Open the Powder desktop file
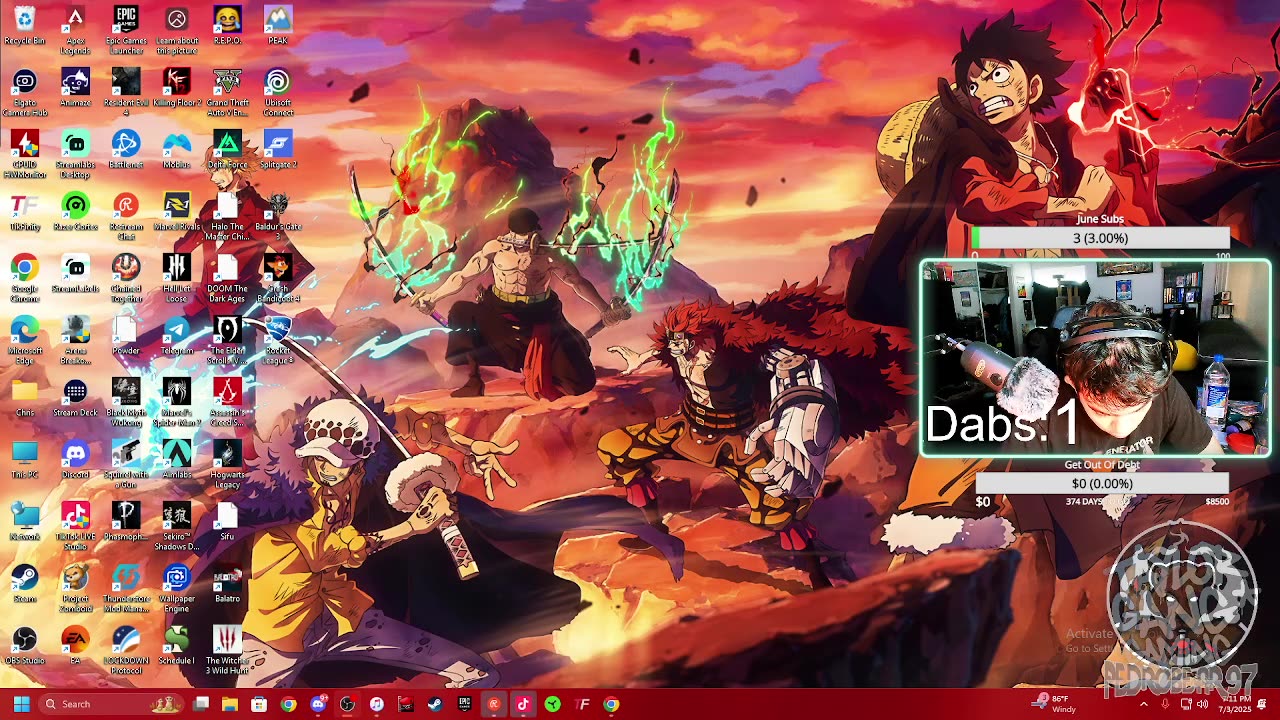This screenshot has width=1280, height=720. (x=126, y=335)
